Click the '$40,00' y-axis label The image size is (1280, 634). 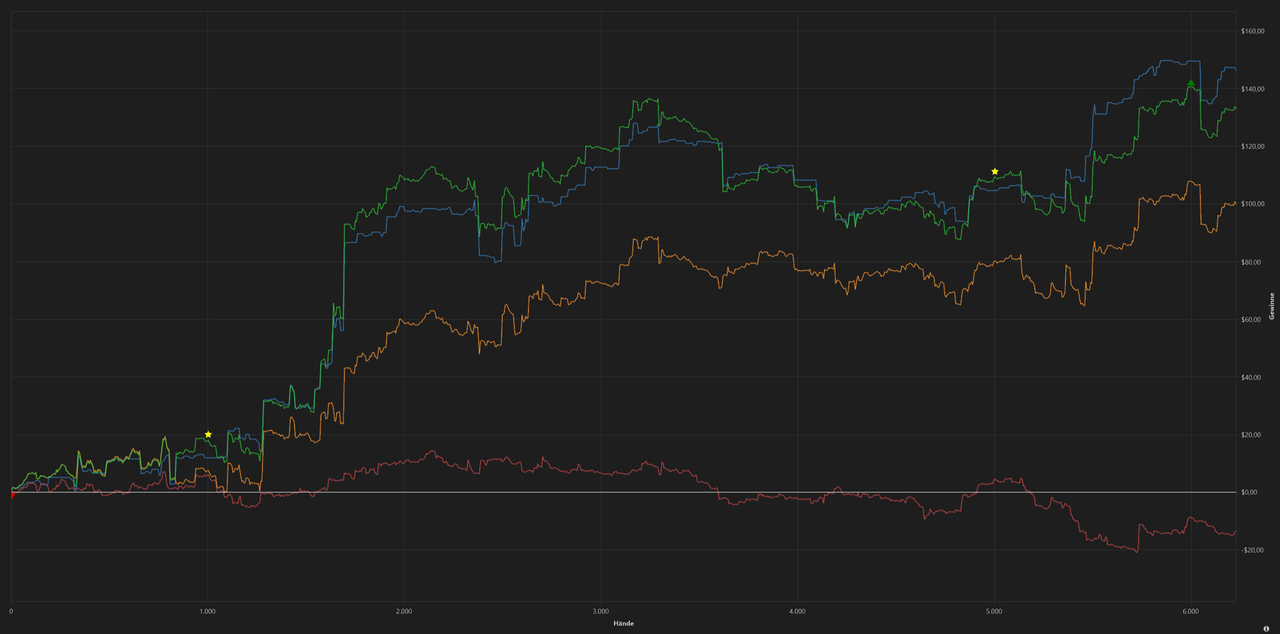1251,377
